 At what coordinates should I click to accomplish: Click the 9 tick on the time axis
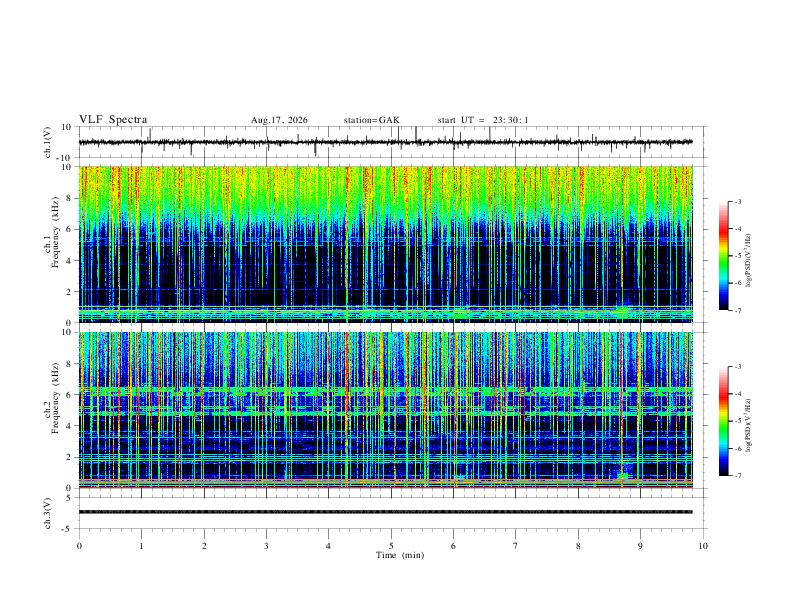coord(640,546)
